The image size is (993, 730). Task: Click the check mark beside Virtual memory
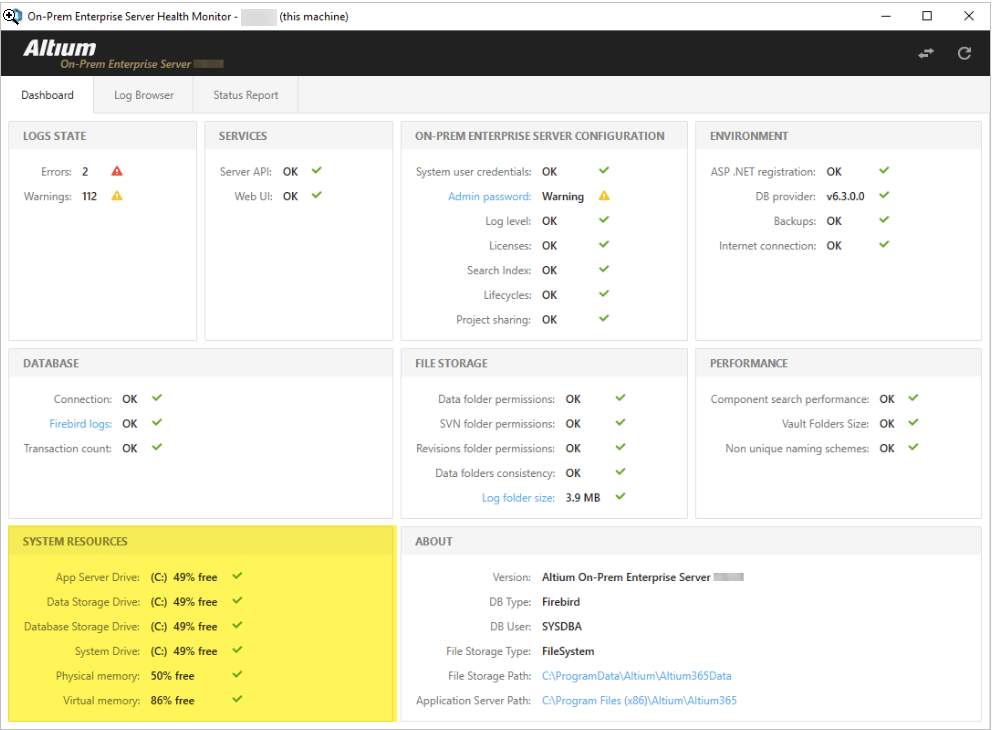point(237,699)
